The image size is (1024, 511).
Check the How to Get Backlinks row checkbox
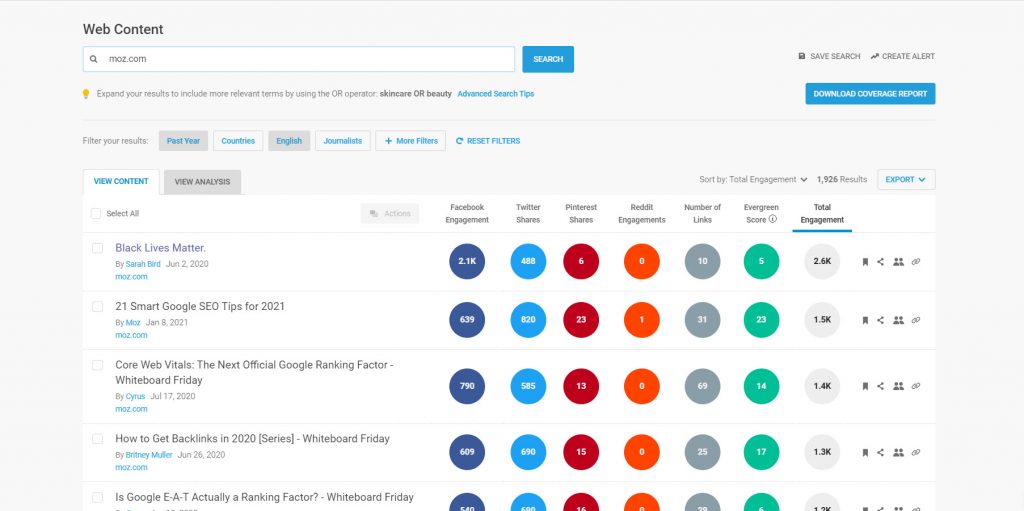pos(97,439)
